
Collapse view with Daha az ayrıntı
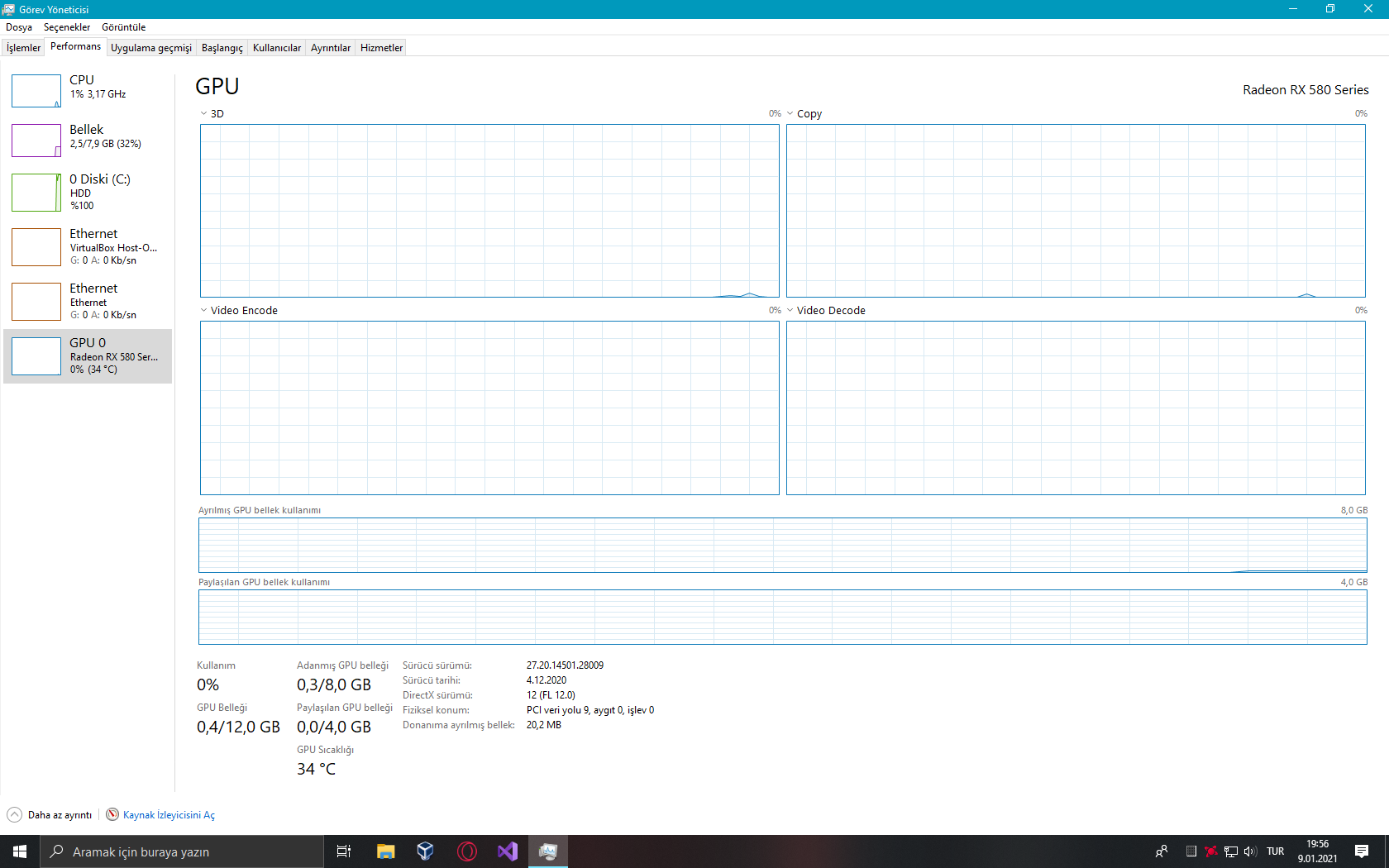tap(60, 815)
